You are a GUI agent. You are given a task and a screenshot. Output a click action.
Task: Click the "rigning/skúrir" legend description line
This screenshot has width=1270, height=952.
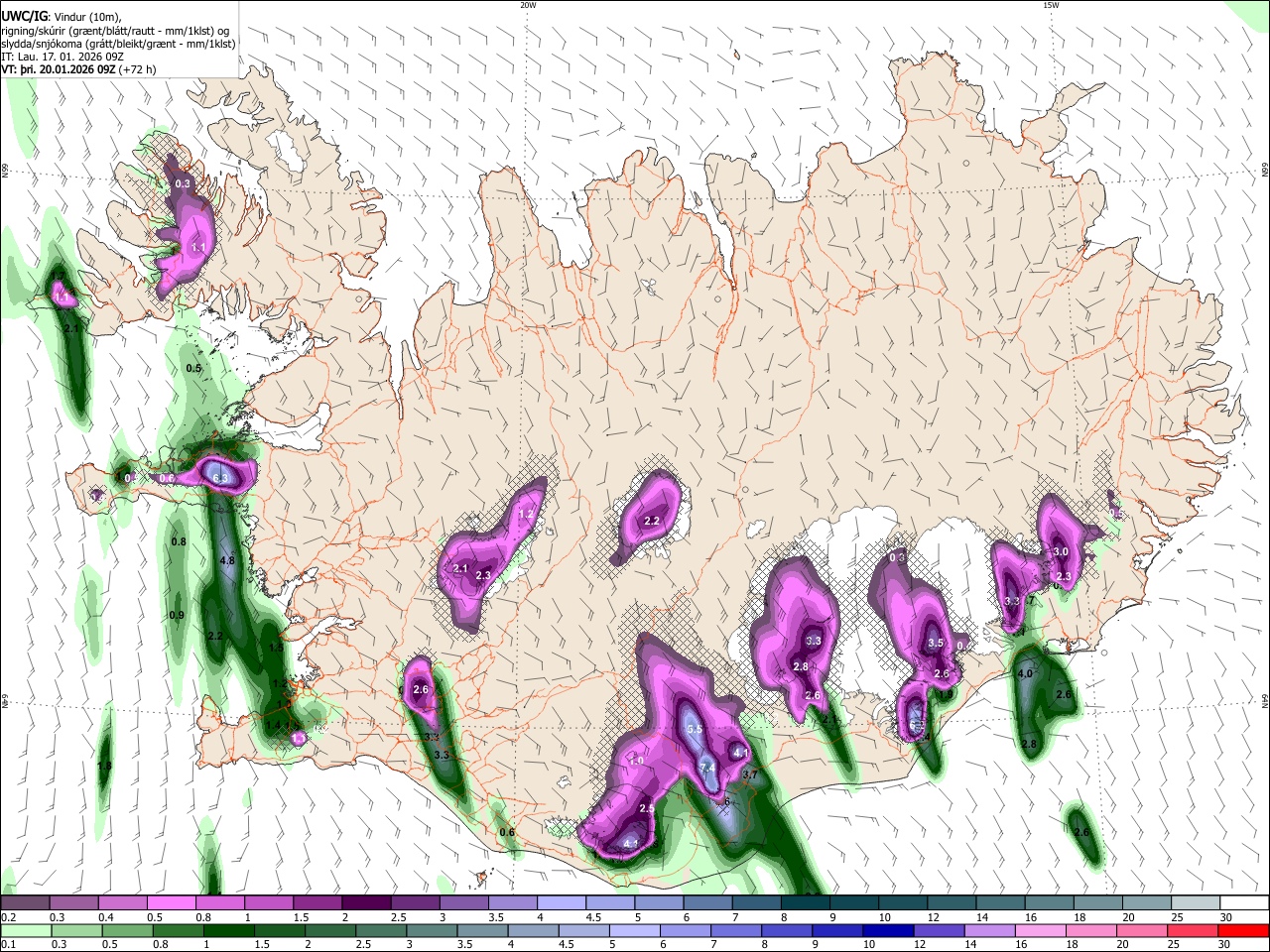click(116, 31)
